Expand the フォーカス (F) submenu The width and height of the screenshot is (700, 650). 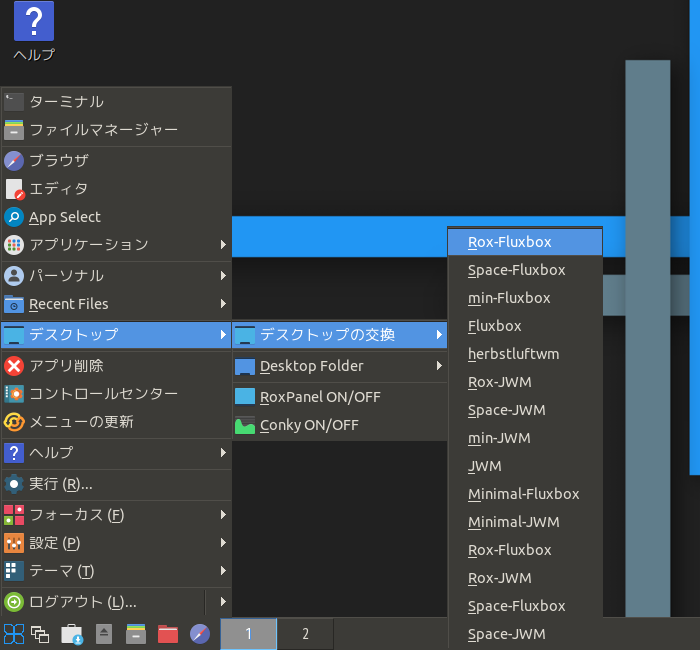(x=116, y=515)
